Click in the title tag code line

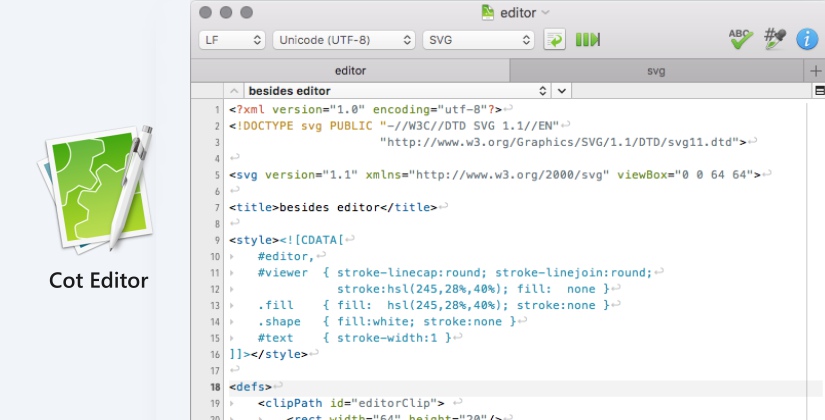click(x=330, y=208)
